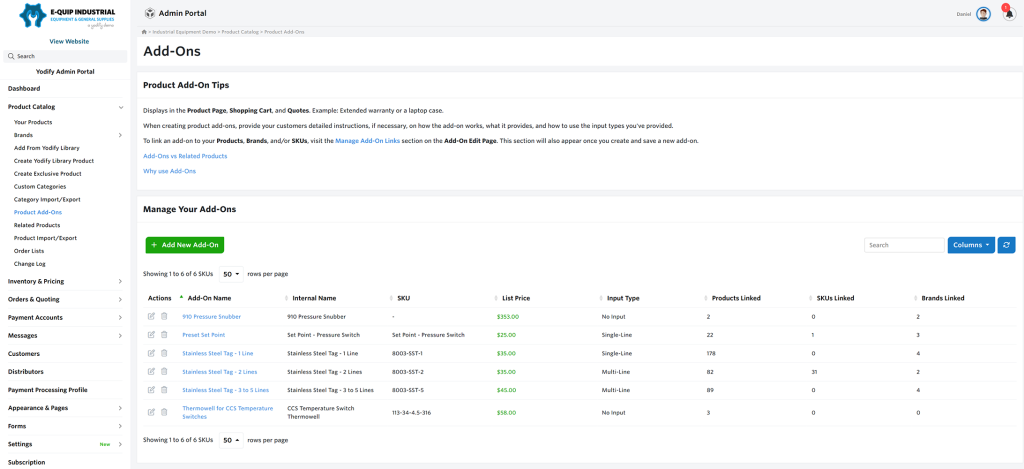Sort table by Add-On Name column
This screenshot has height=469, width=1024.
click(x=209, y=298)
